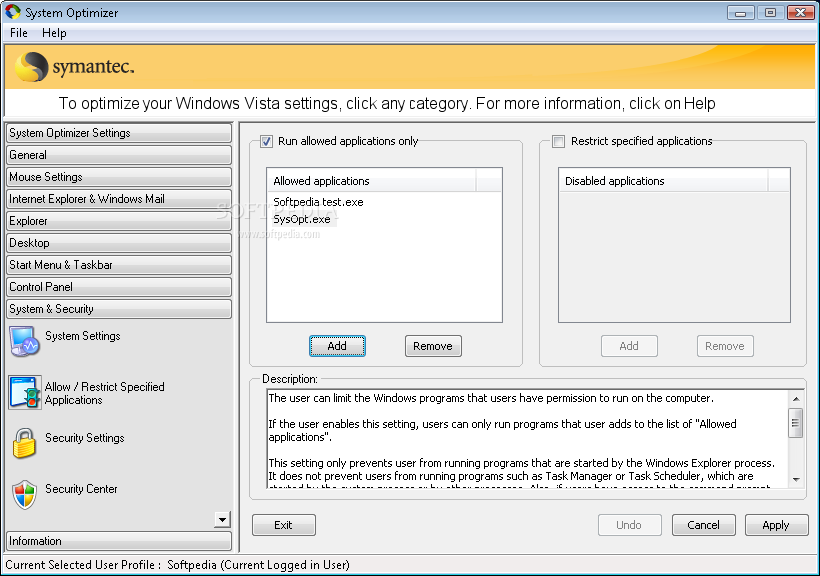Click the System Optimizer title bar icon

pos(13,12)
